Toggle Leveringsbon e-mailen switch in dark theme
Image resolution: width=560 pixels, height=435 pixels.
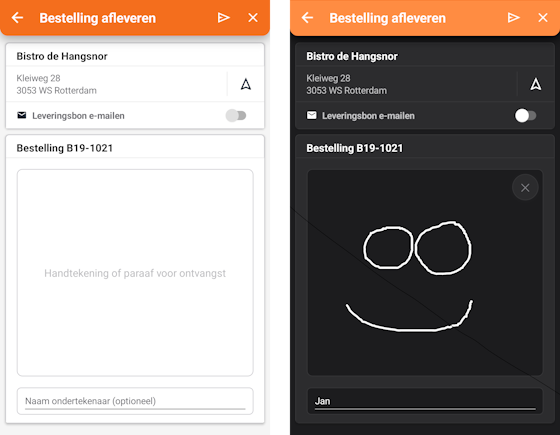[525, 115]
